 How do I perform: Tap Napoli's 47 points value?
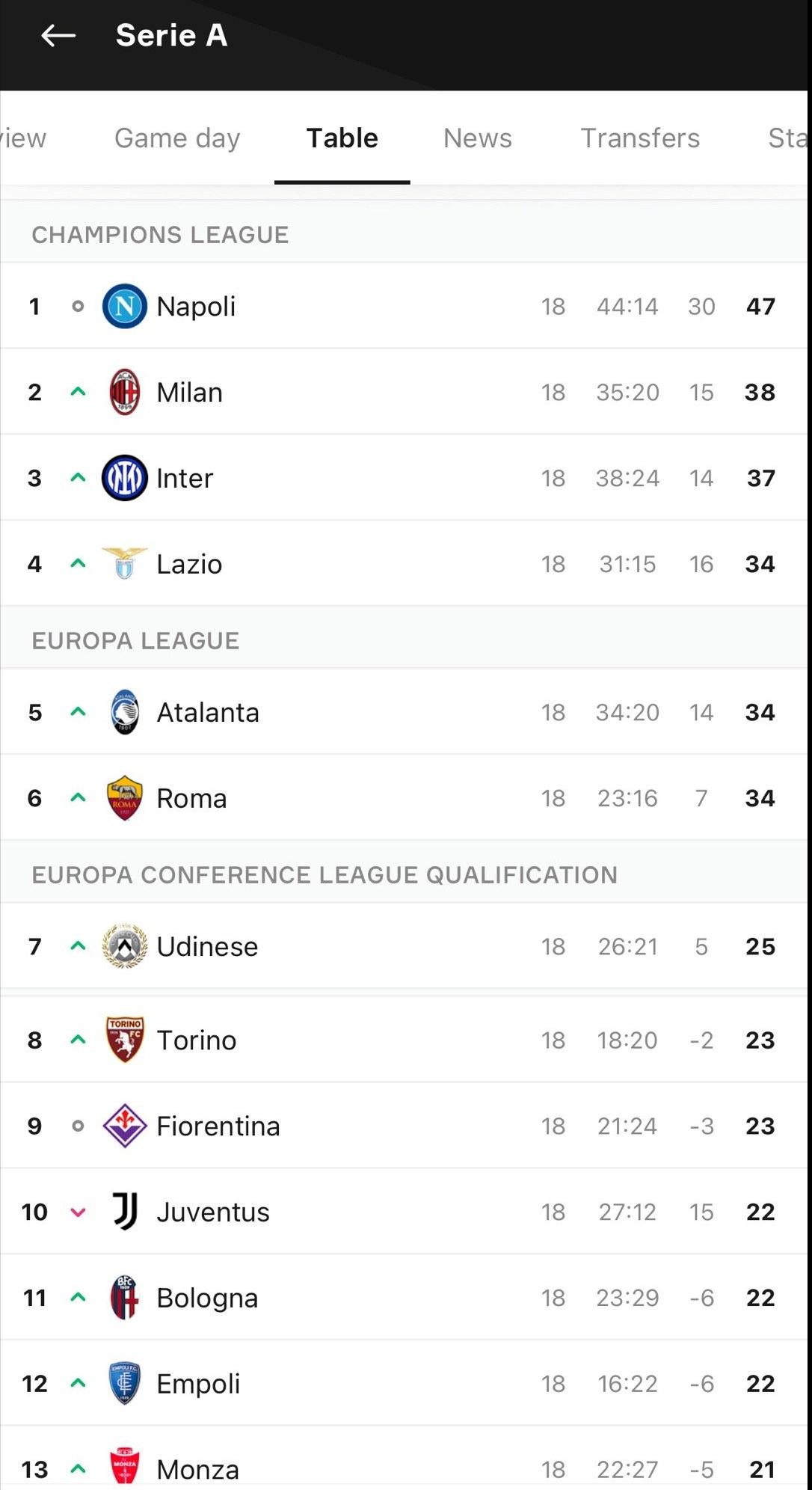point(760,306)
